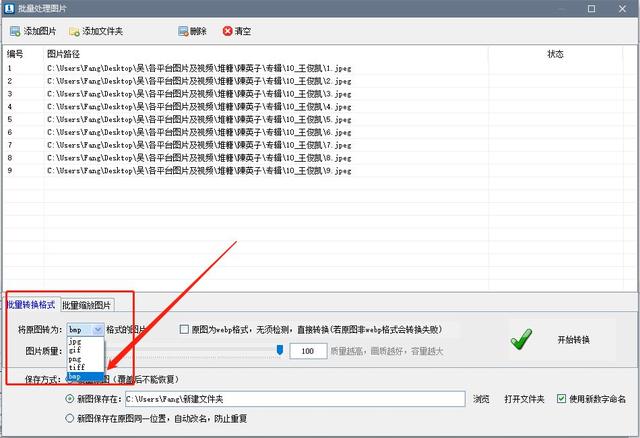Click the 添加图片 (add image) icon
The image size is (640, 438).
(x=14, y=31)
